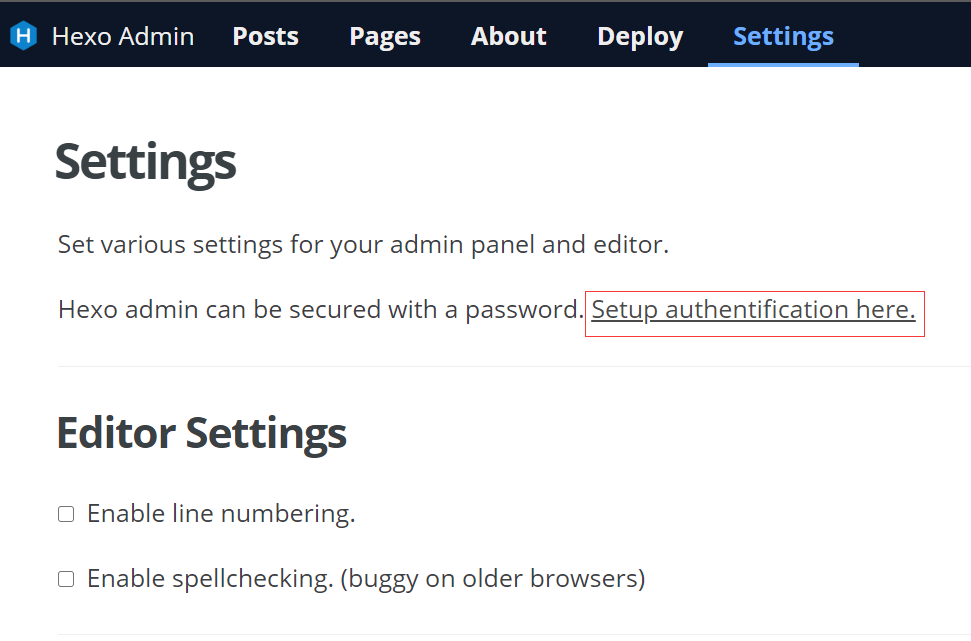Click the blue underline beneath Settings tab

[783, 65]
